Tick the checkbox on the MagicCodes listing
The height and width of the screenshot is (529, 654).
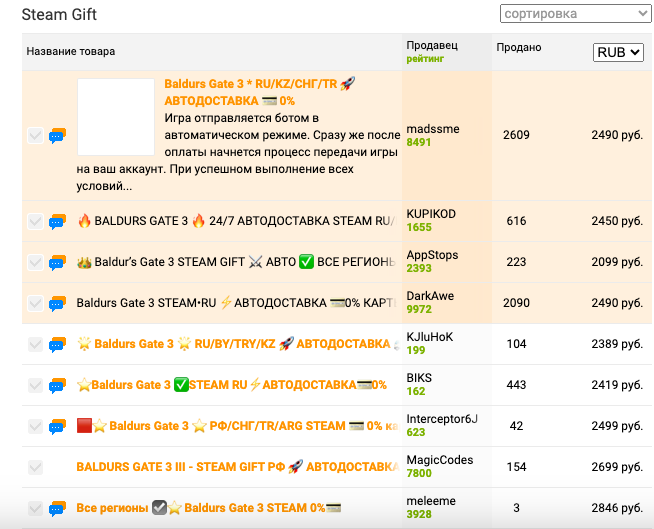[36, 467]
